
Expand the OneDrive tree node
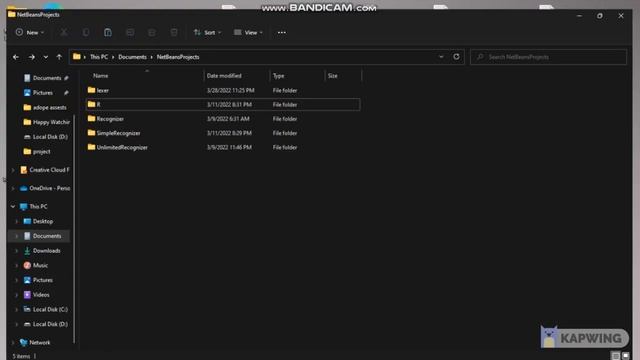tap(13, 188)
